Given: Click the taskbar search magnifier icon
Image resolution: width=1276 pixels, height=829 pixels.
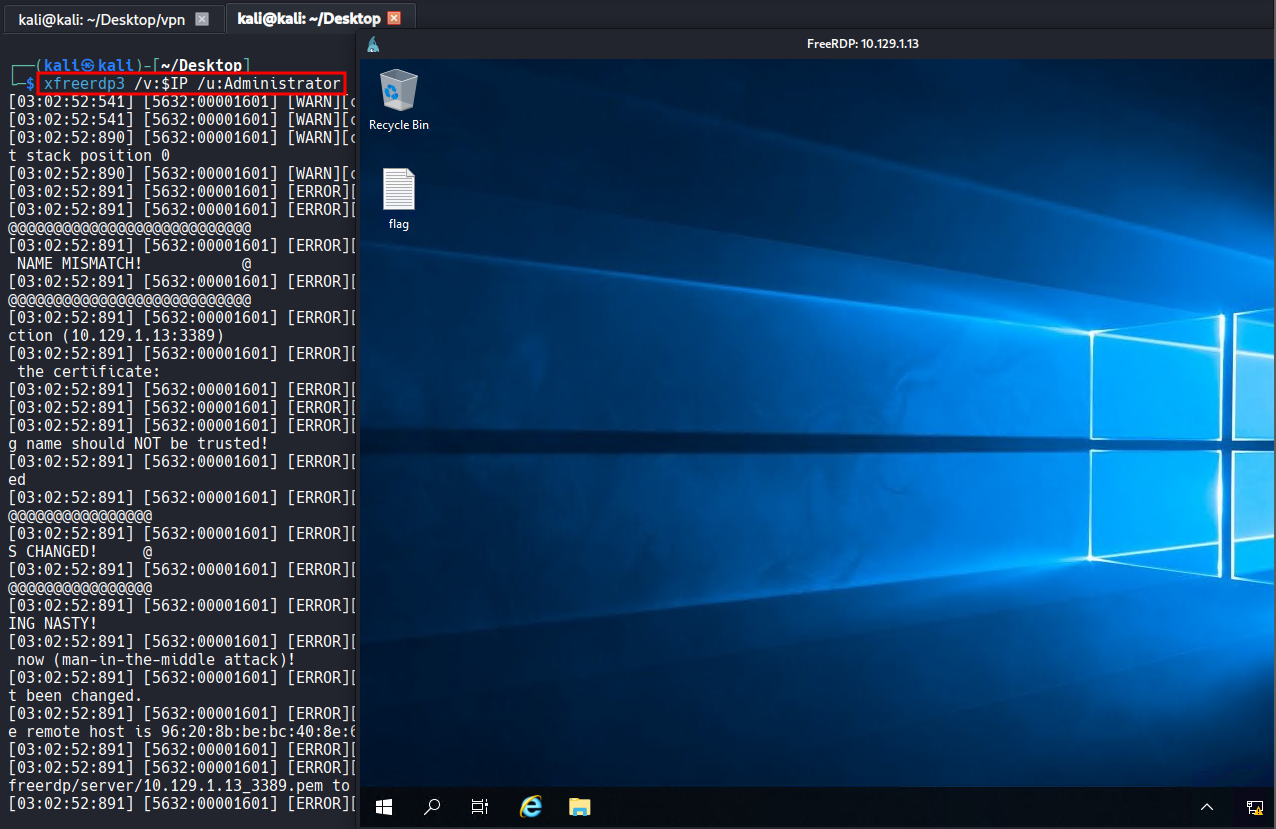Looking at the screenshot, I should (x=432, y=806).
